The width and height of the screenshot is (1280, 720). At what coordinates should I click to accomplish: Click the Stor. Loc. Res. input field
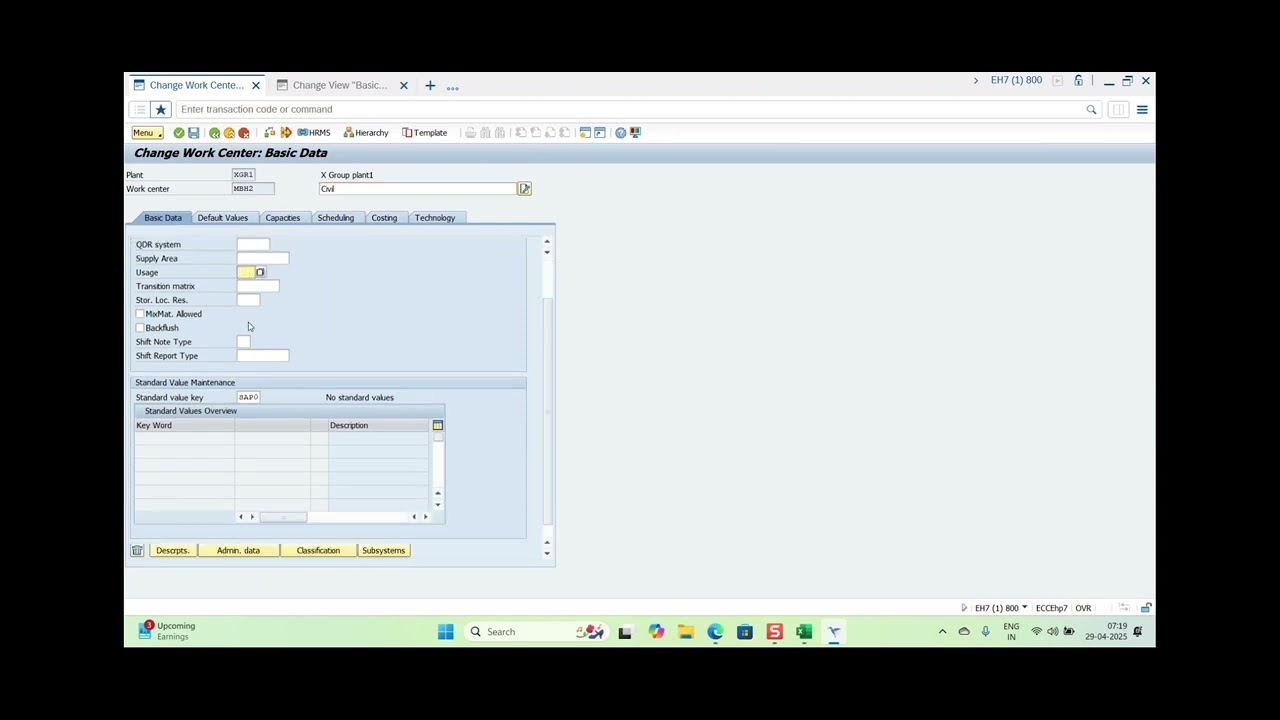tap(248, 301)
